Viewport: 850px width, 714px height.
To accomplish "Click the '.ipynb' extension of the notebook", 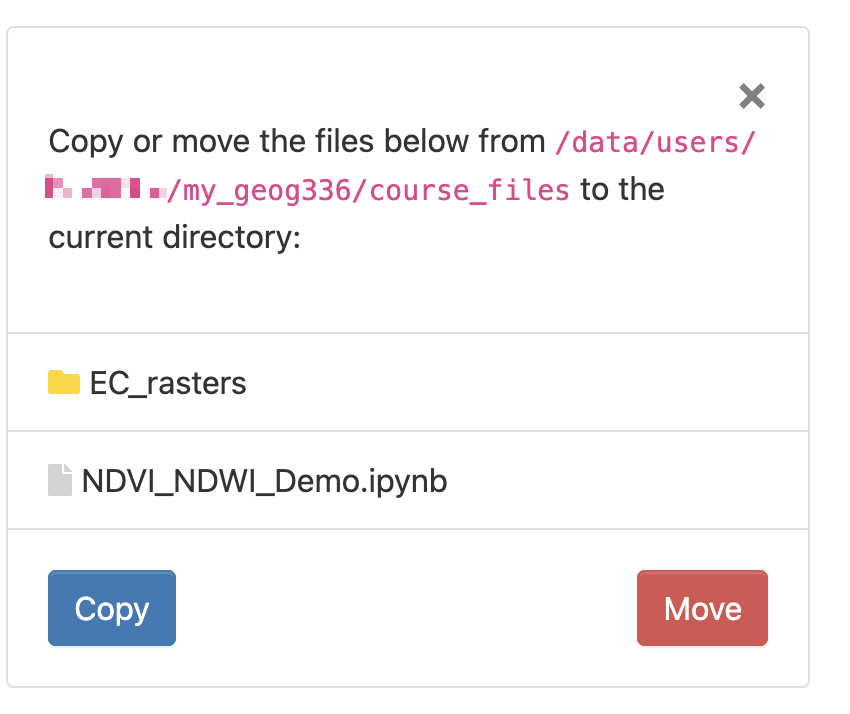I will pos(404,481).
